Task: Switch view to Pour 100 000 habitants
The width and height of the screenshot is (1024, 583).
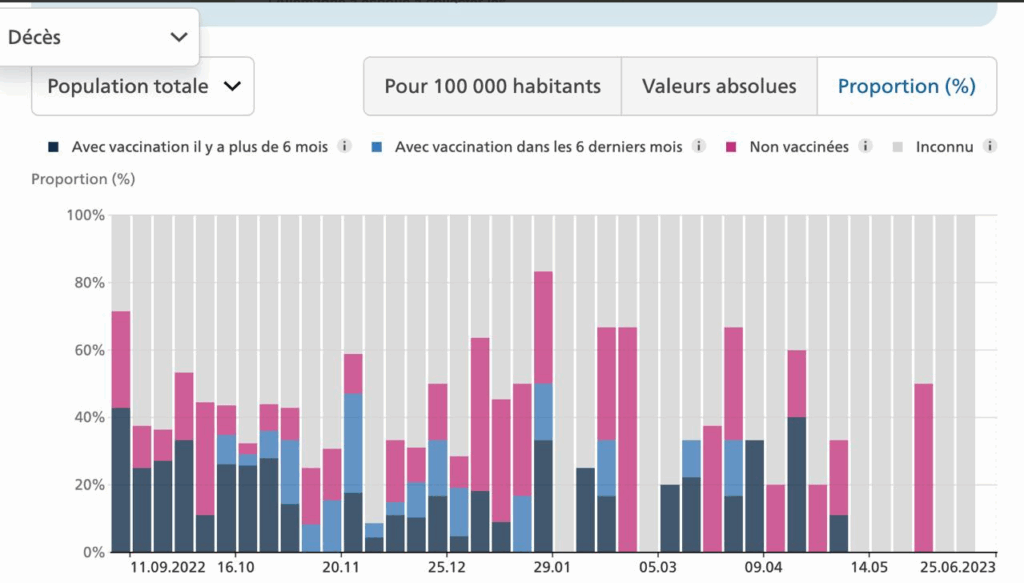Action: (x=492, y=86)
